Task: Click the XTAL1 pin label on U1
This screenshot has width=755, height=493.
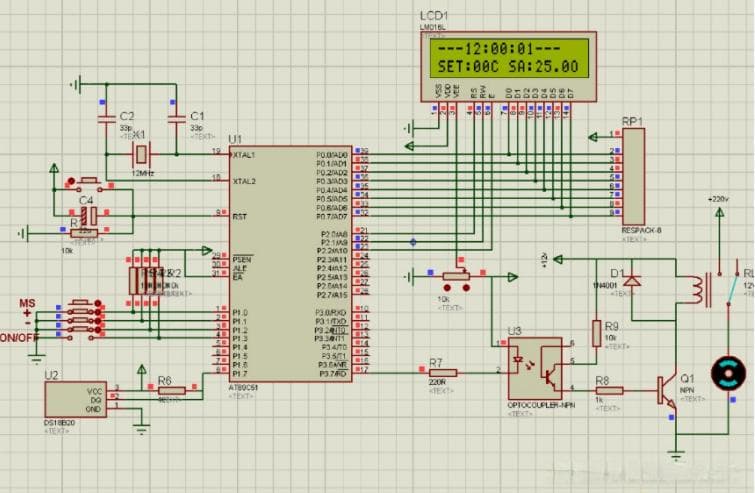Action: click(244, 155)
